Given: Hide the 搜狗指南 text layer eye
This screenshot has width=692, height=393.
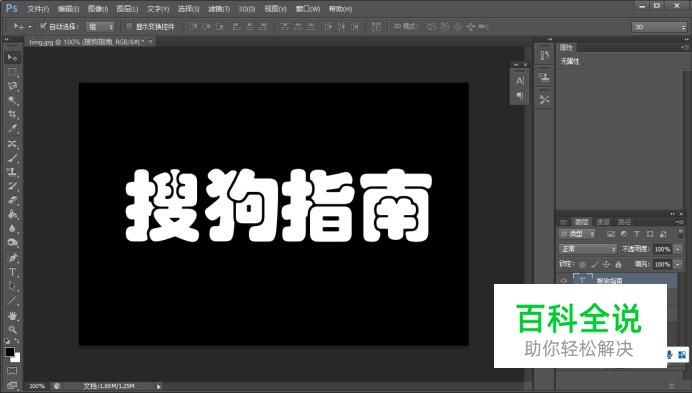Looking at the screenshot, I should [x=564, y=280].
